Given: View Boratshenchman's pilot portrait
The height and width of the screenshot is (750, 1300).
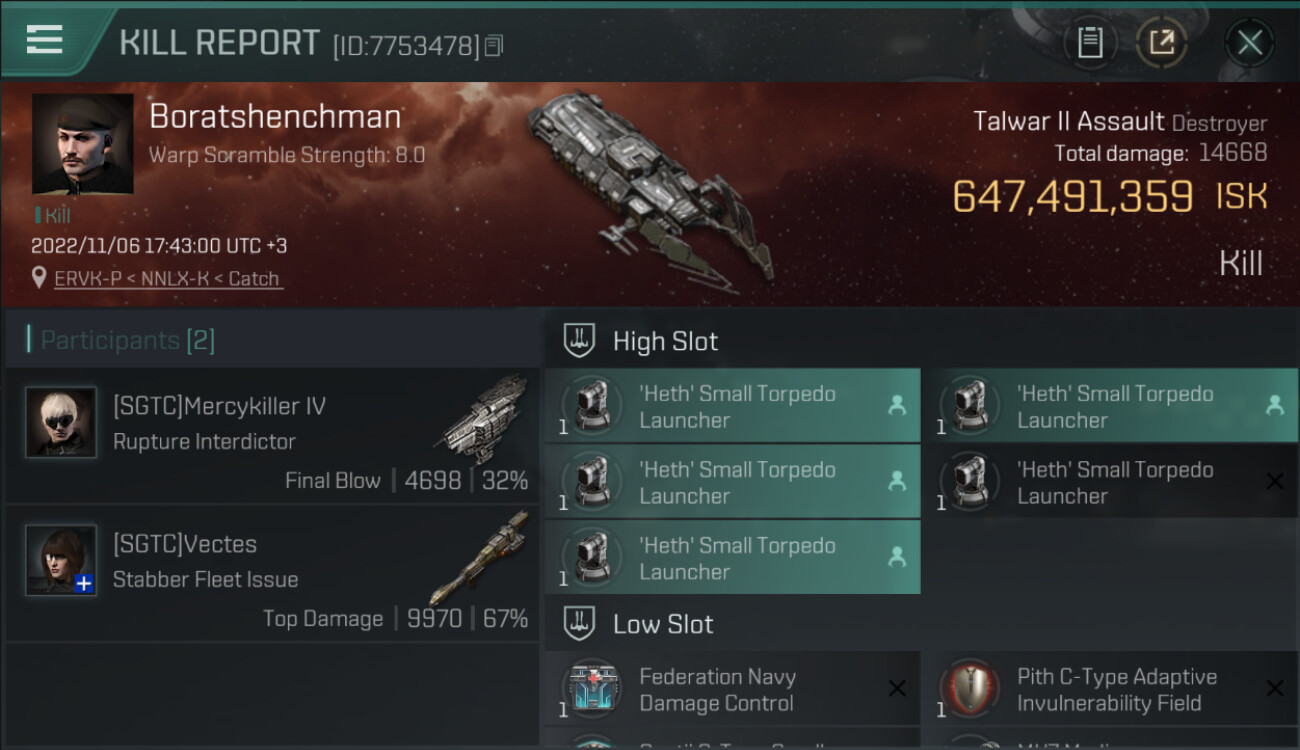Looking at the screenshot, I should [82, 144].
